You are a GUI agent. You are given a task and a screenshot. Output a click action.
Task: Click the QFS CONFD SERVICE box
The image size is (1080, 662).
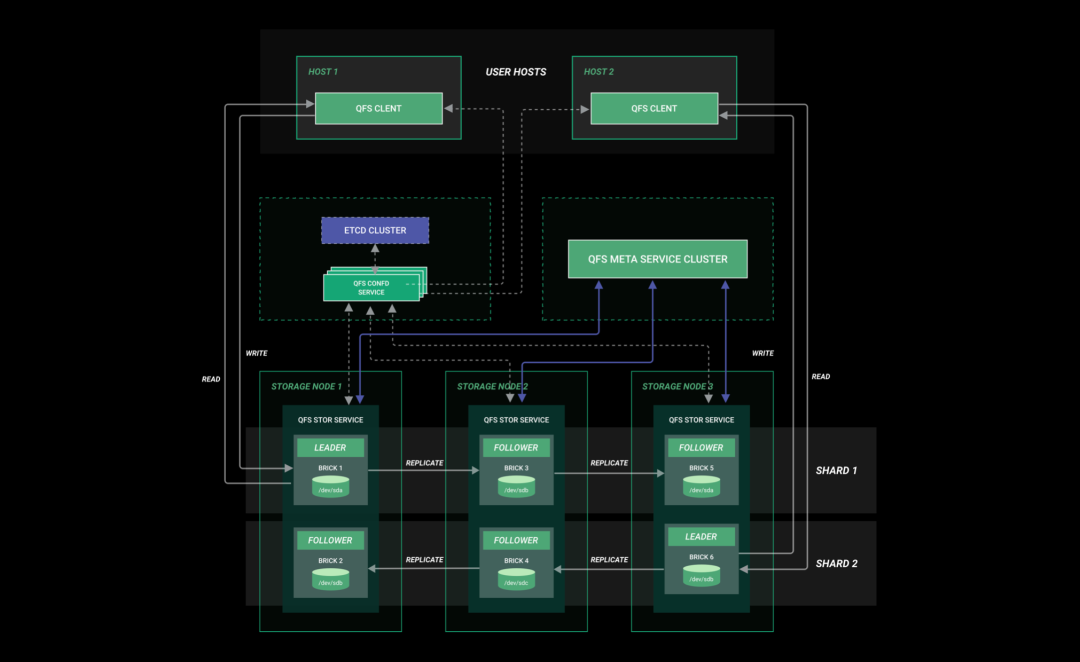pyautogui.click(x=372, y=287)
